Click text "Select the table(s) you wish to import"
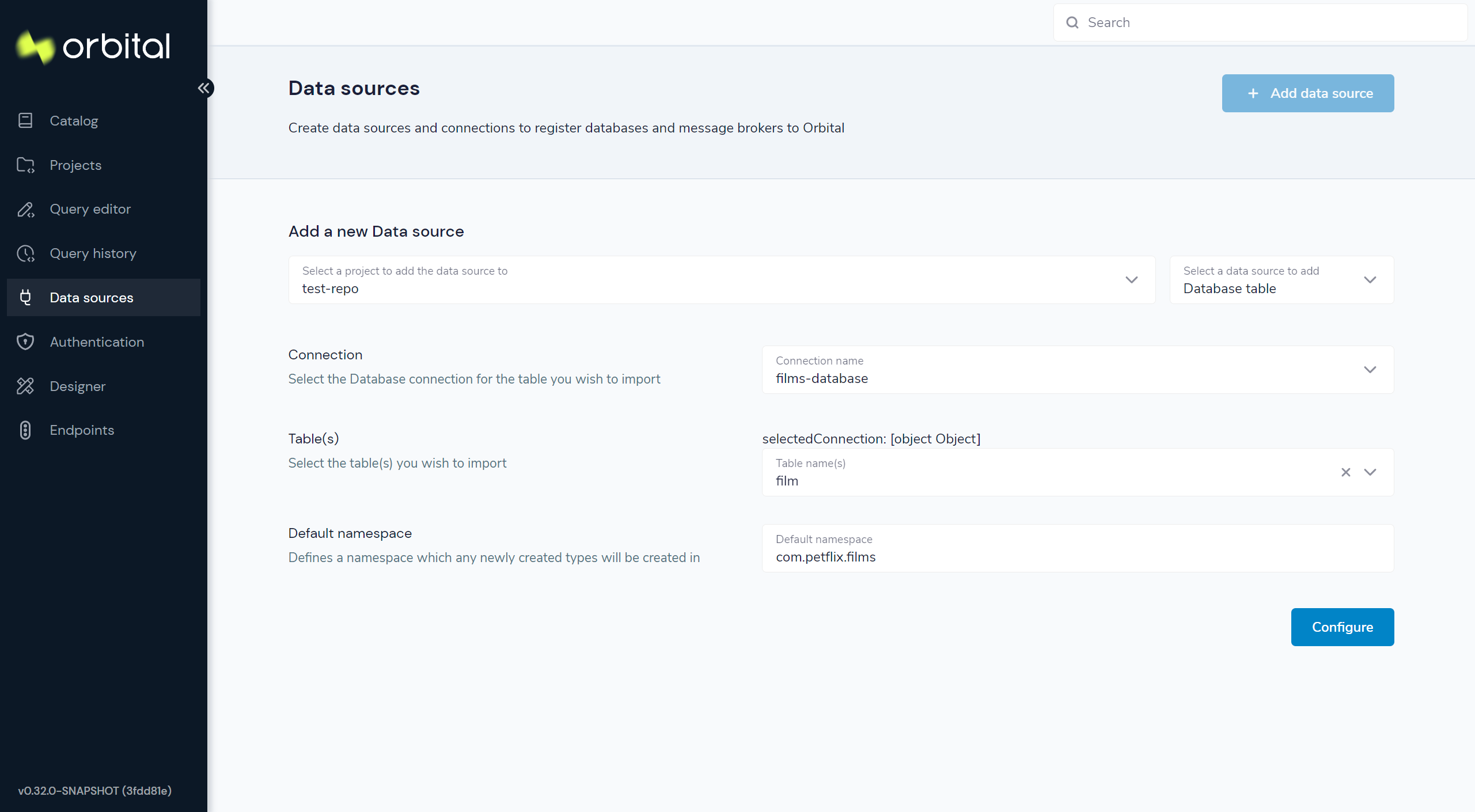Screen dimensions: 1475x812 [x=397, y=463]
